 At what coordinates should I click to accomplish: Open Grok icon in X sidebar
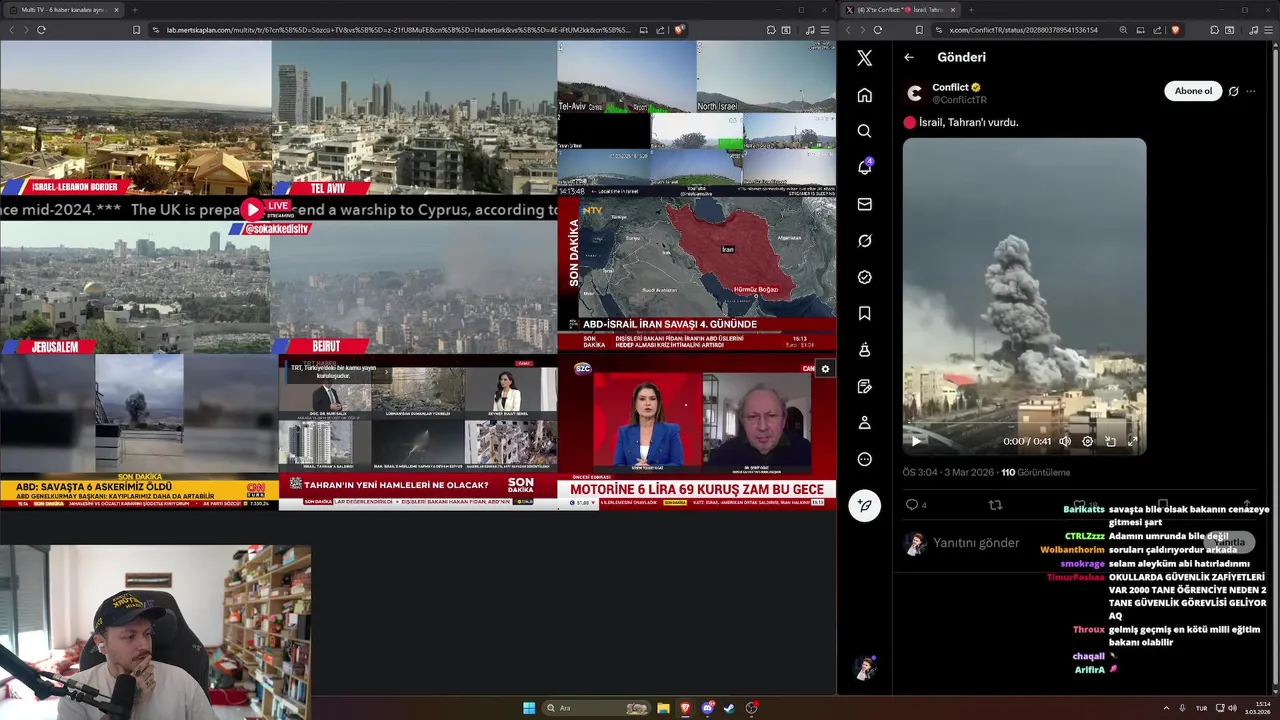(865, 241)
